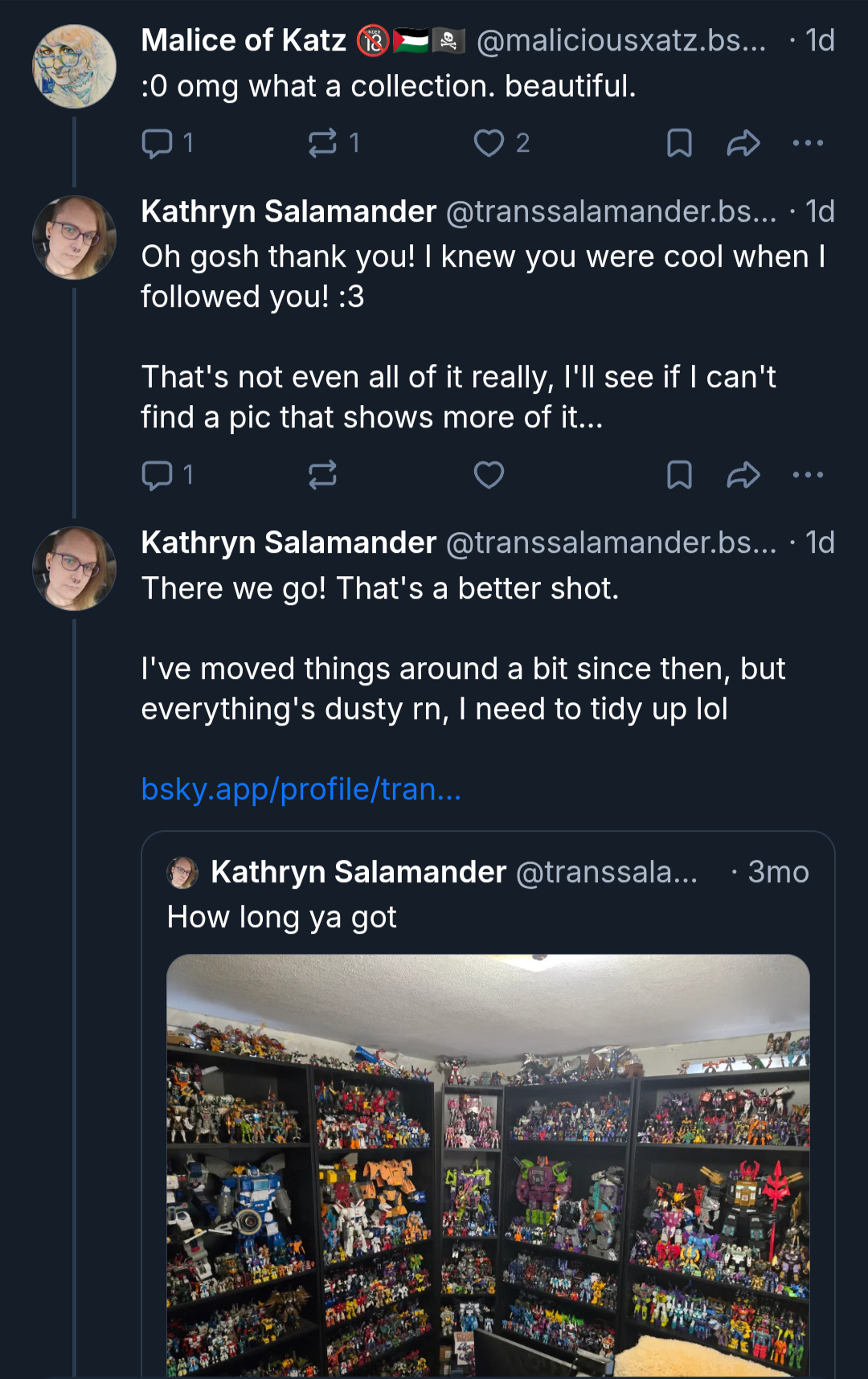
Task: Like Kathryn's 'Oh gosh thank you' post
Action: [x=489, y=475]
